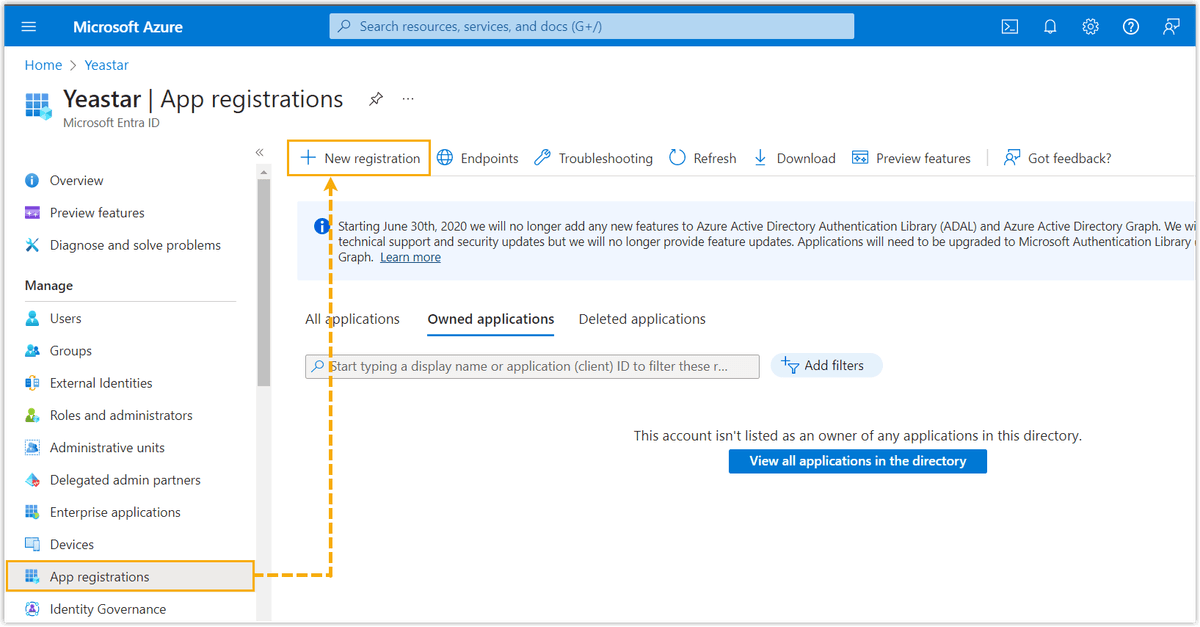Collapse the left navigation pane
The width and height of the screenshot is (1200, 627).
[x=259, y=151]
